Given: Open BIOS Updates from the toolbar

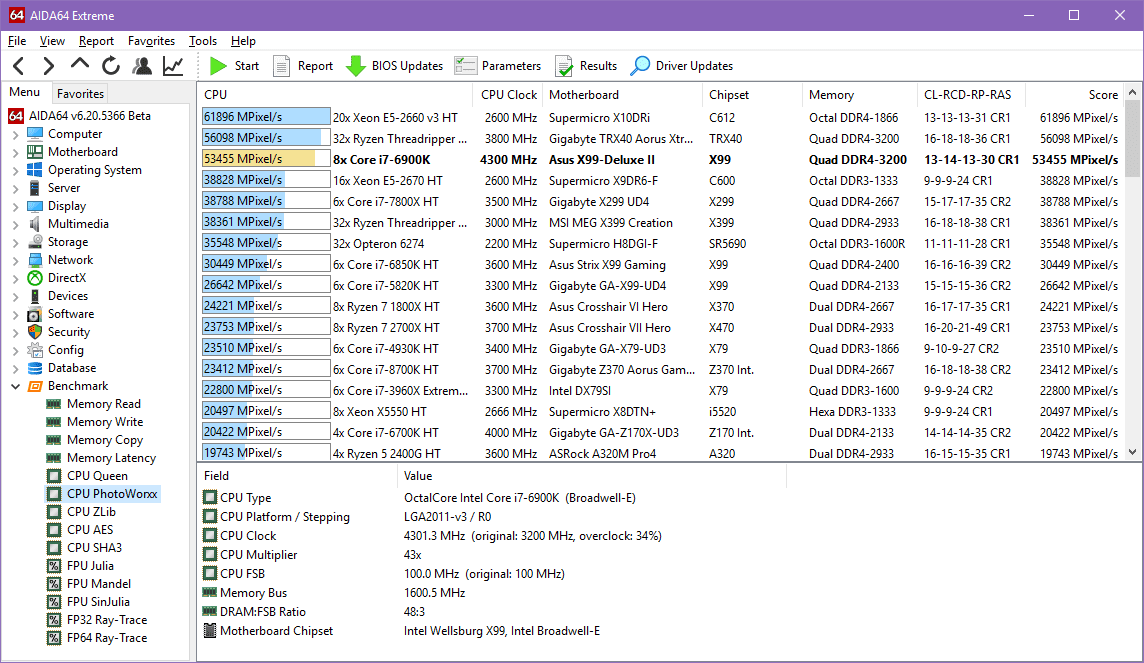Looking at the screenshot, I should (394, 66).
